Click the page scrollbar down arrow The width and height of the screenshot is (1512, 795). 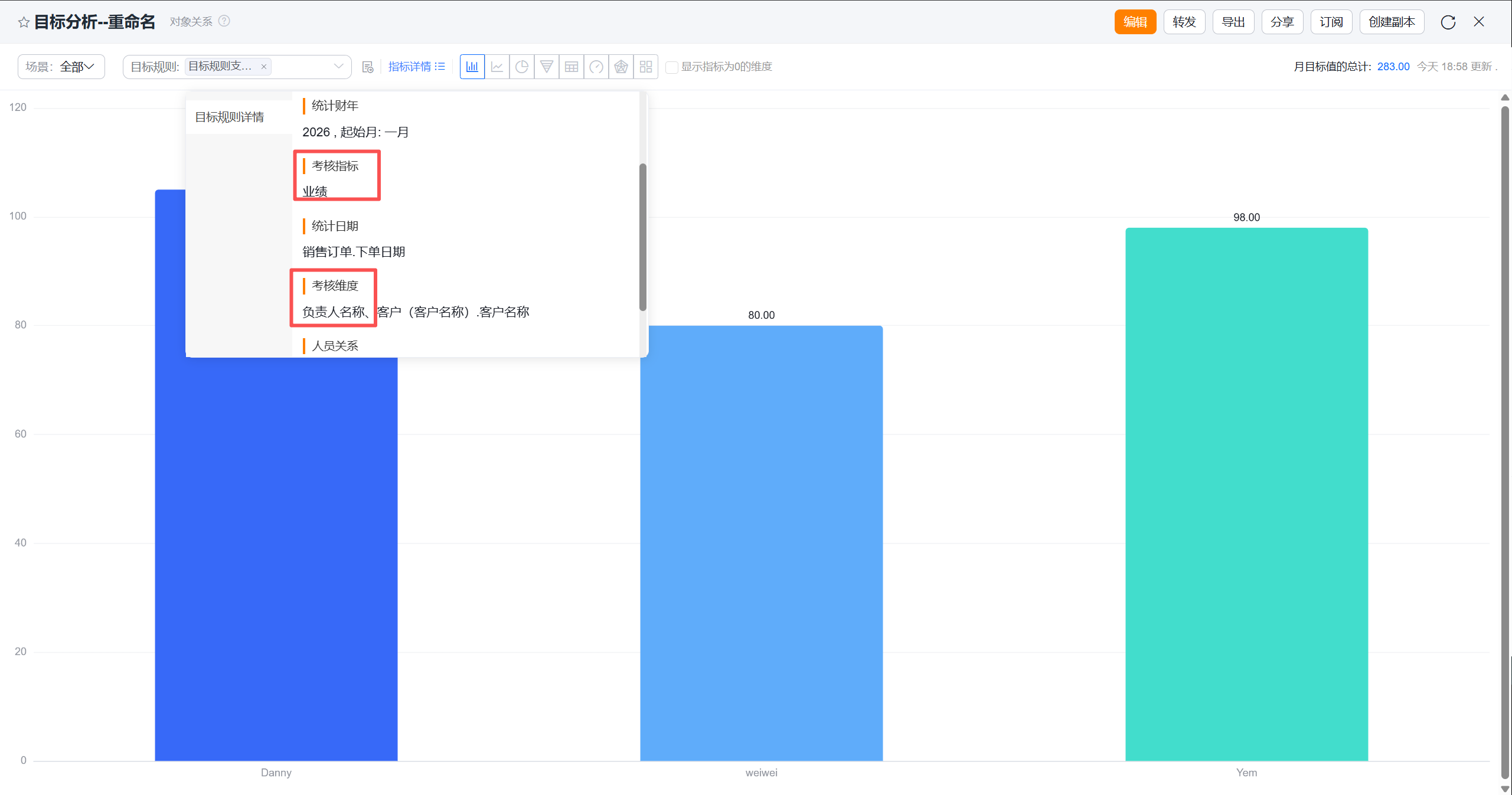click(x=1506, y=789)
